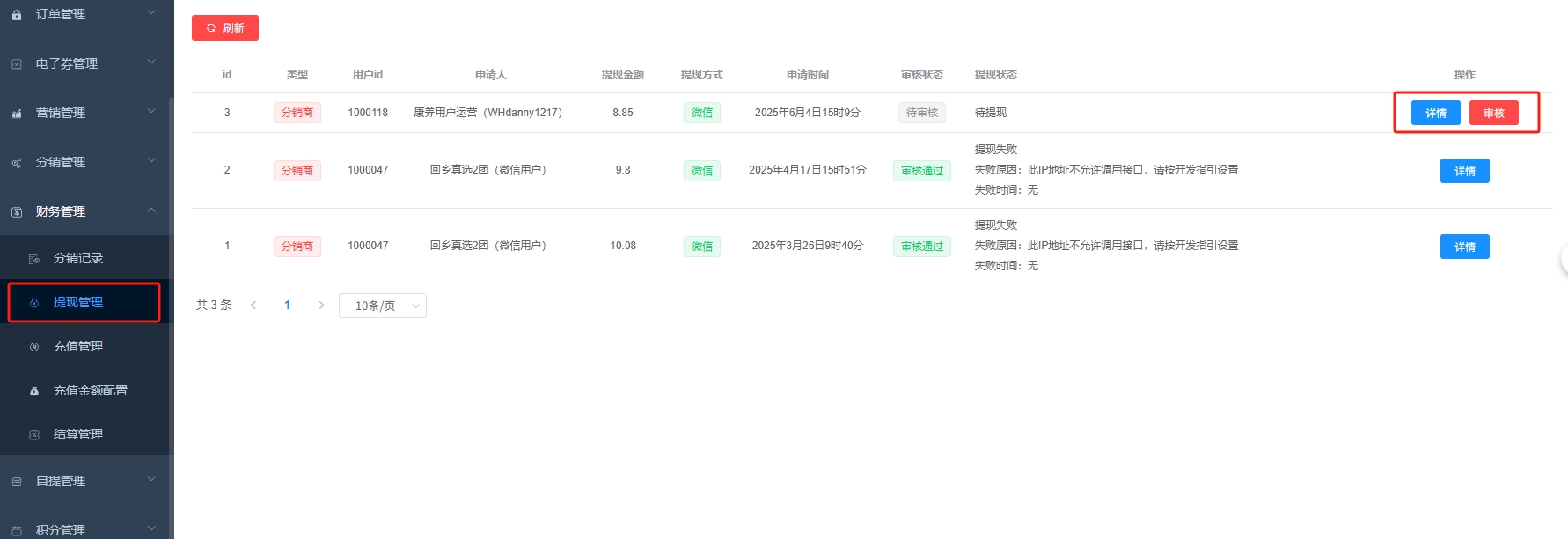Click the 自提管理 sidebar icon

[17, 482]
